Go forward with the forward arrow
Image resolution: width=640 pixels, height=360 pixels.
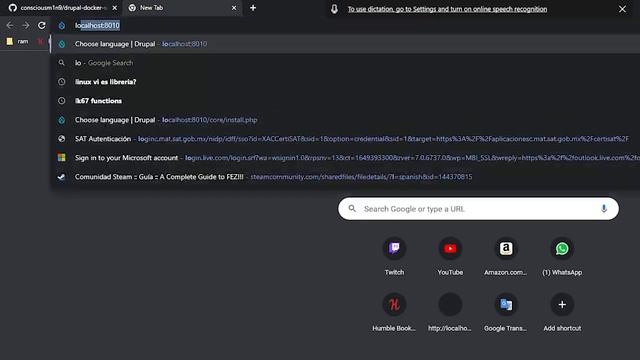[x=26, y=25]
